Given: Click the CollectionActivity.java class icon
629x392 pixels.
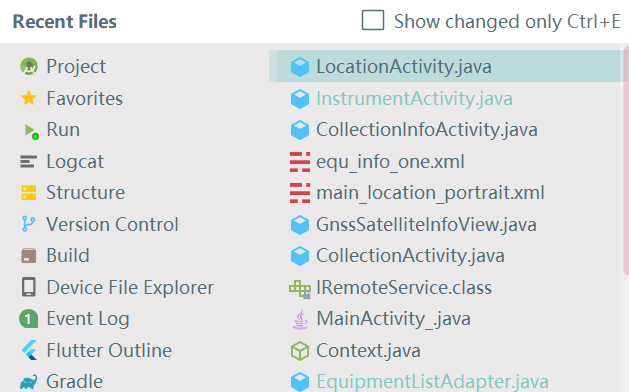Looking at the screenshot, I should coord(300,256).
